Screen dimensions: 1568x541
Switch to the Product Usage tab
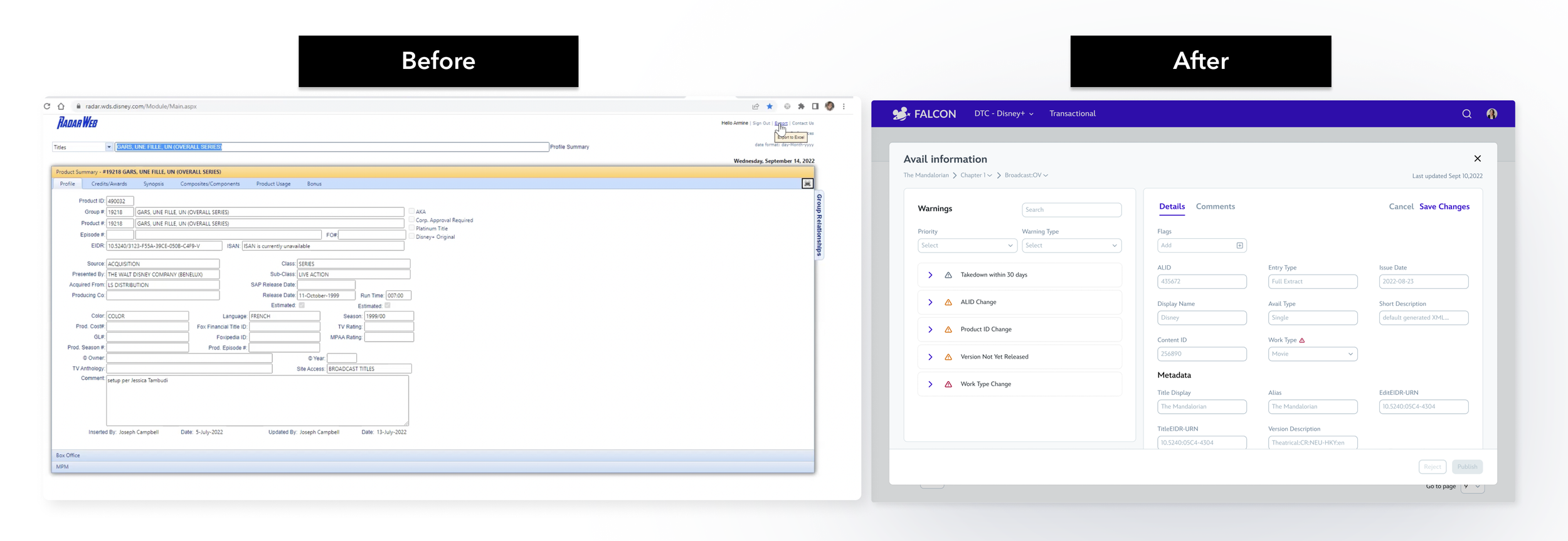coord(273,184)
